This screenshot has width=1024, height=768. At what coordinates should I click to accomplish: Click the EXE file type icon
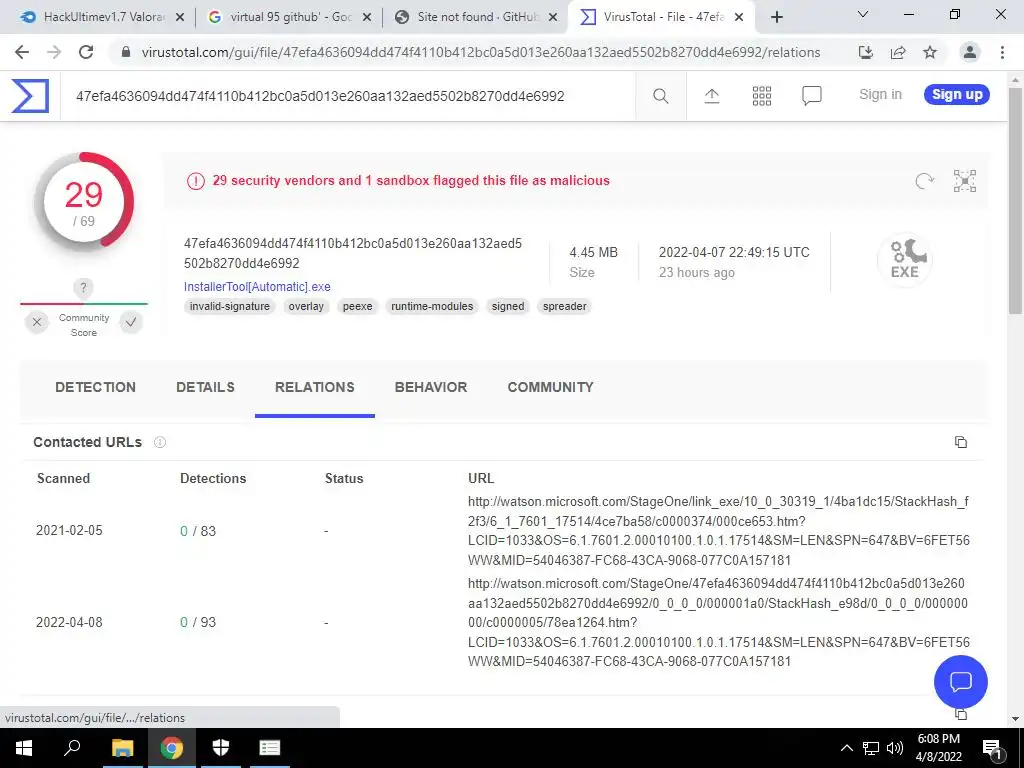904,259
